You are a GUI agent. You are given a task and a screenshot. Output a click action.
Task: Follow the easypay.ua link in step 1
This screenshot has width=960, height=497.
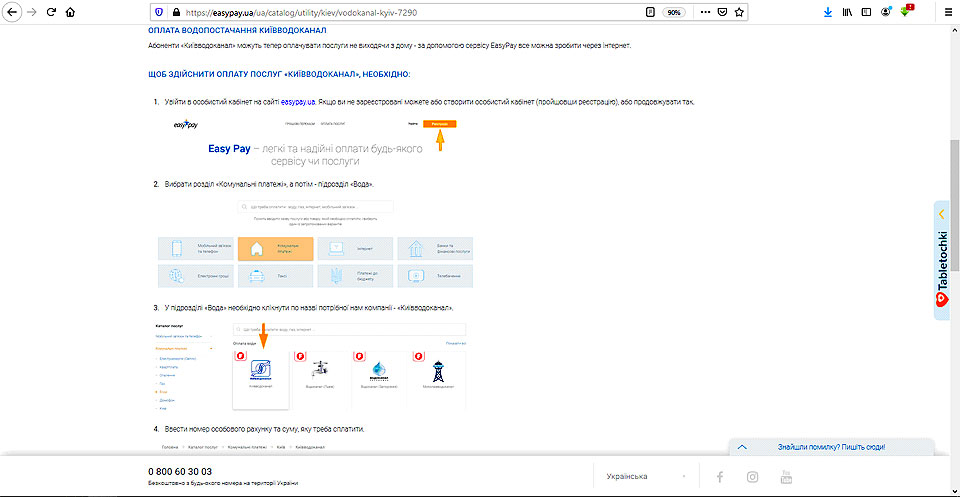[x=298, y=102]
